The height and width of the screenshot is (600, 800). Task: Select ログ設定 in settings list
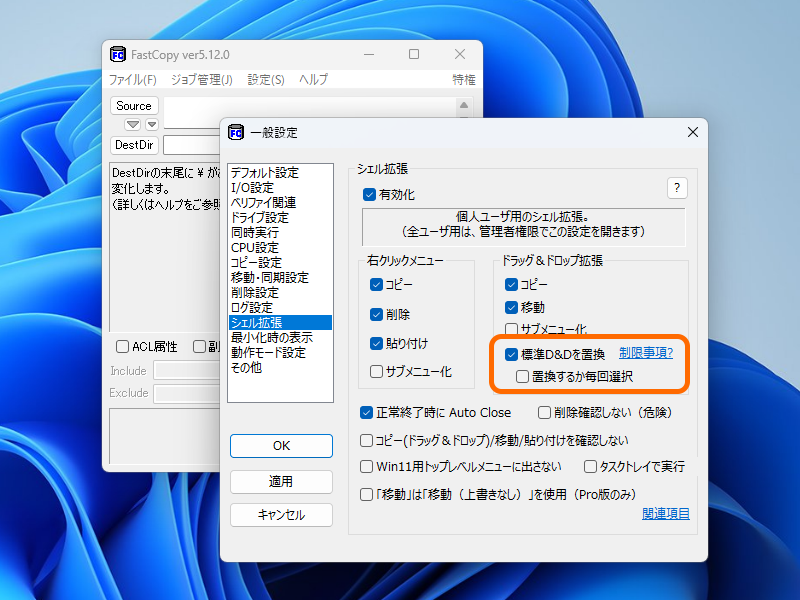coord(280,308)
